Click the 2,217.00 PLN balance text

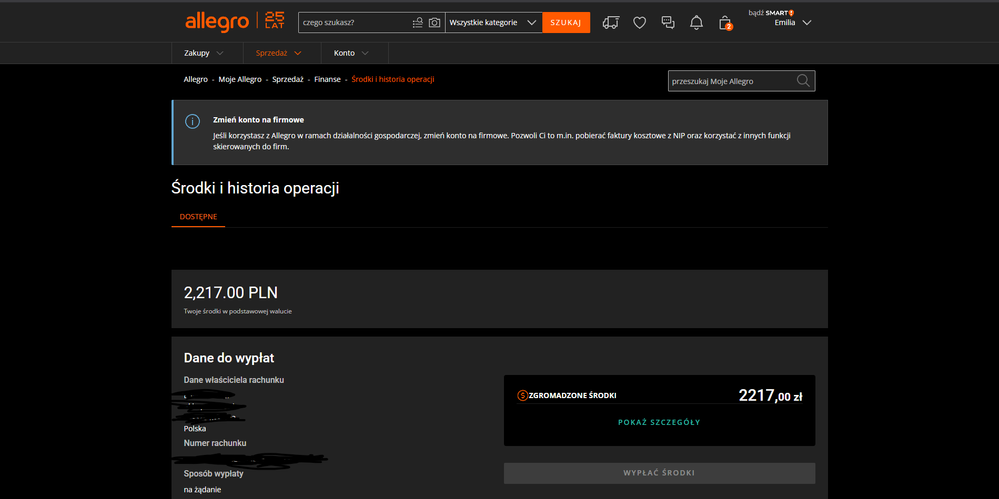[x=231, y=293]
